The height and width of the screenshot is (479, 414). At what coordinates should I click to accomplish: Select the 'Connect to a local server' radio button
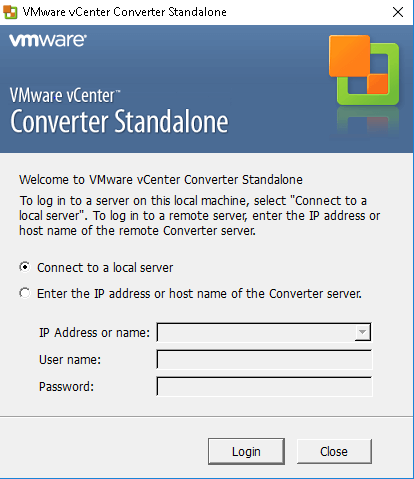(25, 267)
